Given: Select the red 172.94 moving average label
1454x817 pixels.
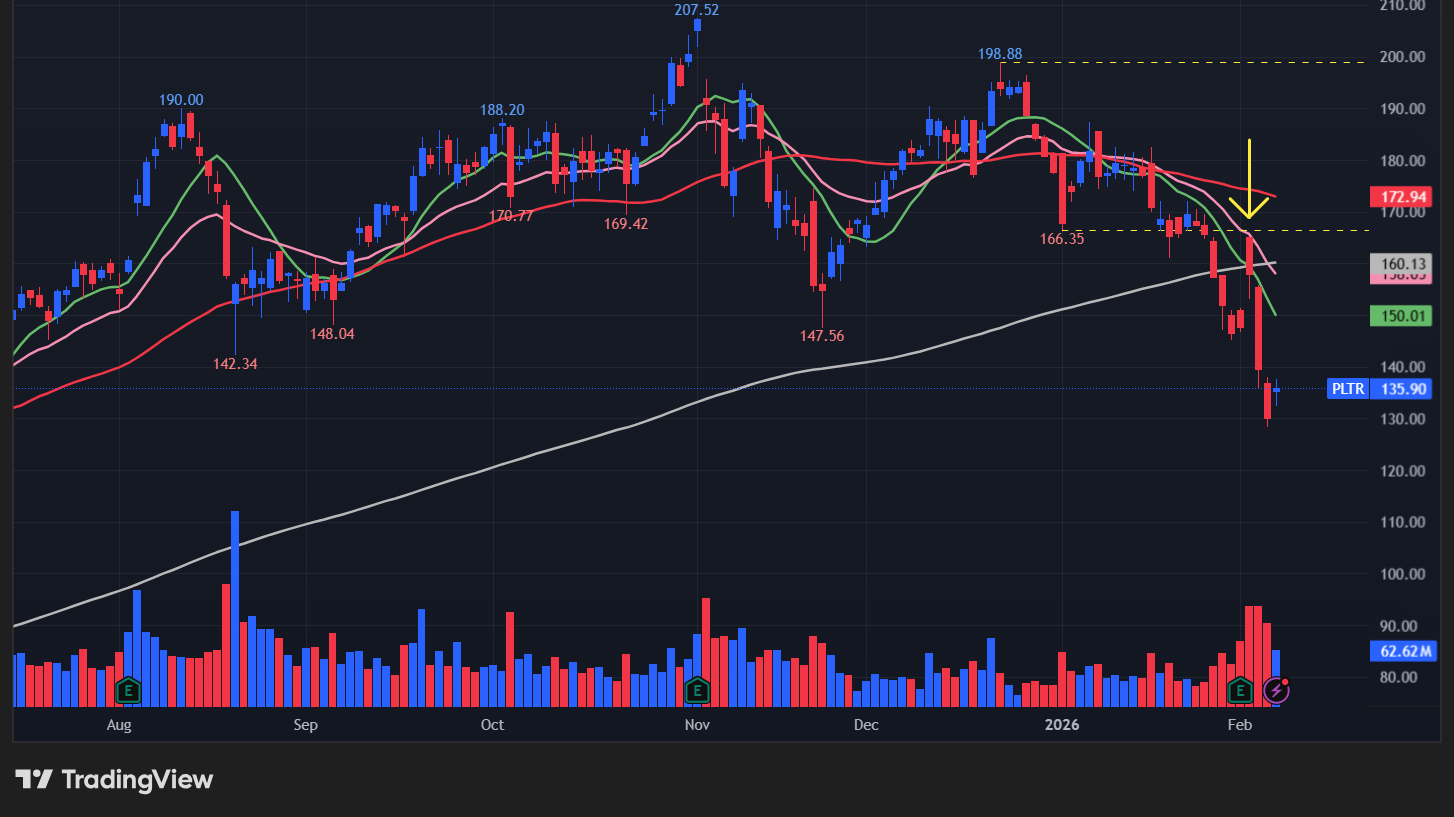Looking at the screenshot, I should click(1404, 196).
